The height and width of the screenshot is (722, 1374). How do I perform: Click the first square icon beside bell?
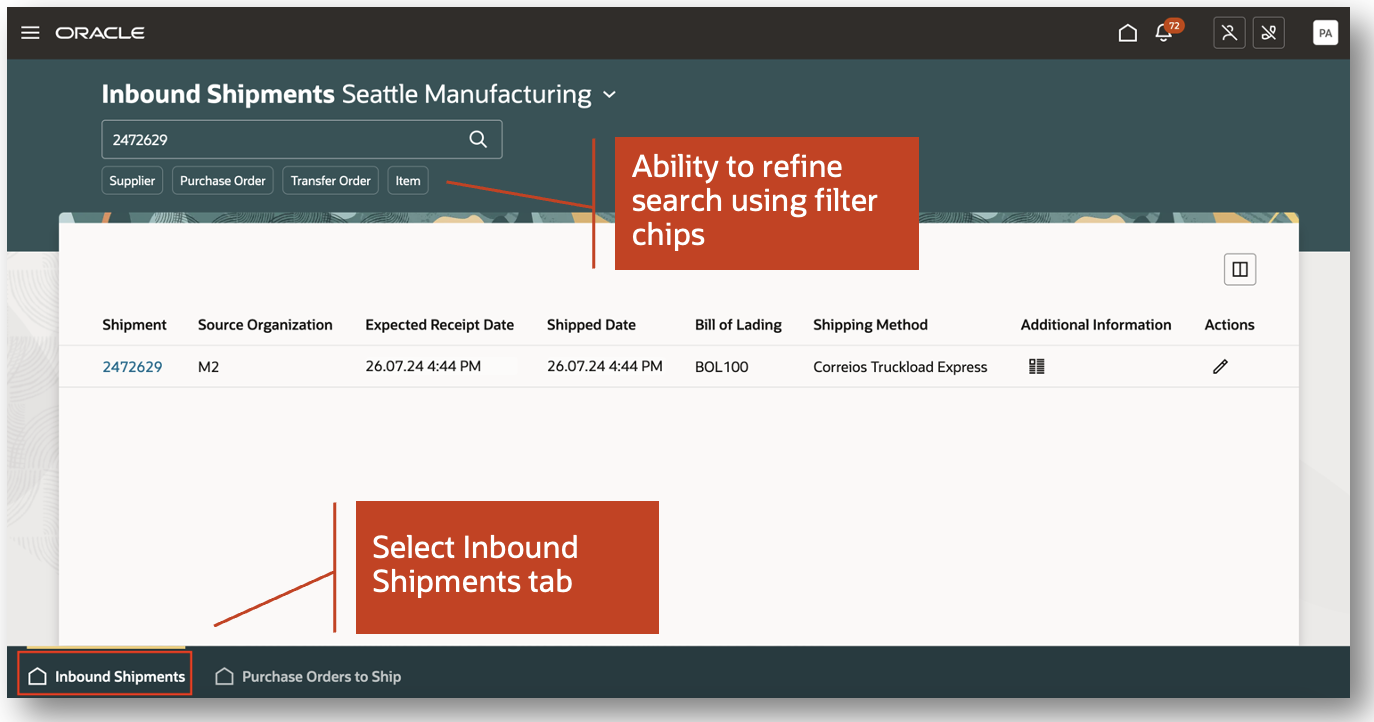point(1229,33)
